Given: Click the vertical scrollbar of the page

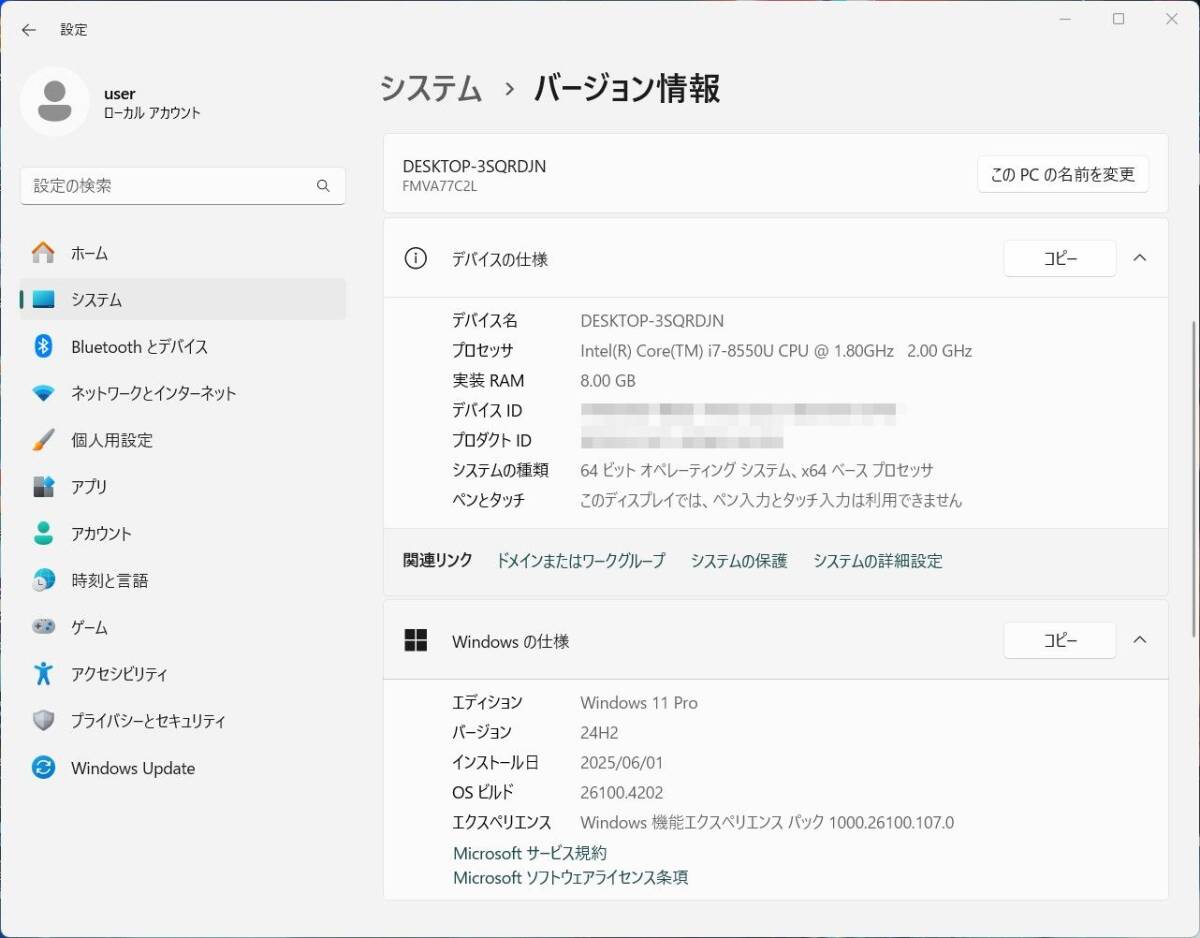Looking at the screenshot, I should (x=1195, y=480).
